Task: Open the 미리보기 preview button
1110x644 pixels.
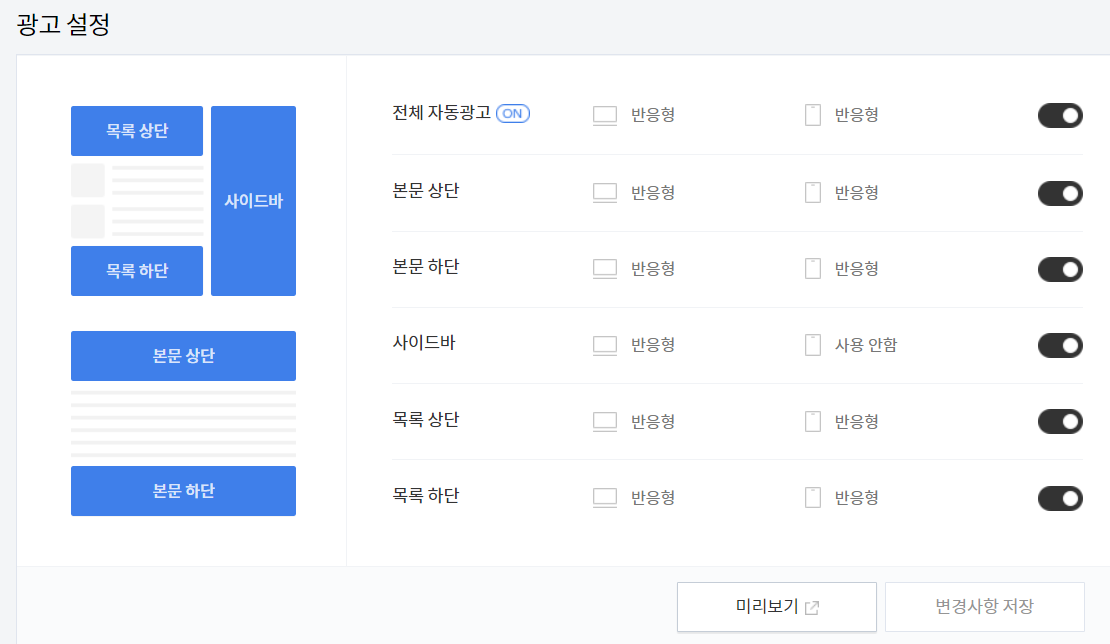Action: (777, 606)
